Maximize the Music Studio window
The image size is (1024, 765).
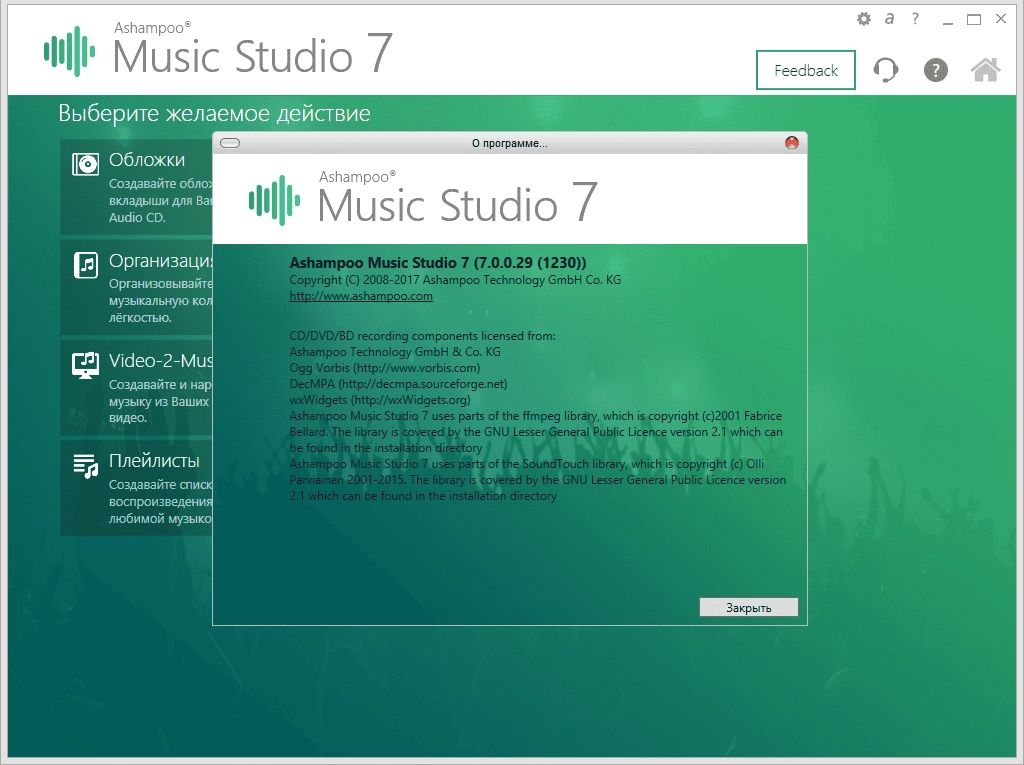974,20
